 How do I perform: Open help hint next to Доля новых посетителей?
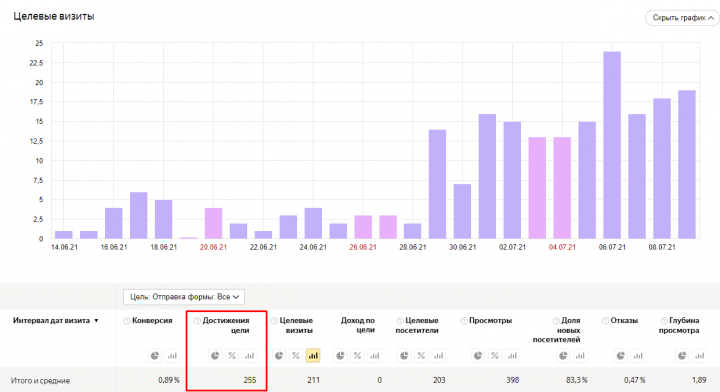(x=556, y=321)
